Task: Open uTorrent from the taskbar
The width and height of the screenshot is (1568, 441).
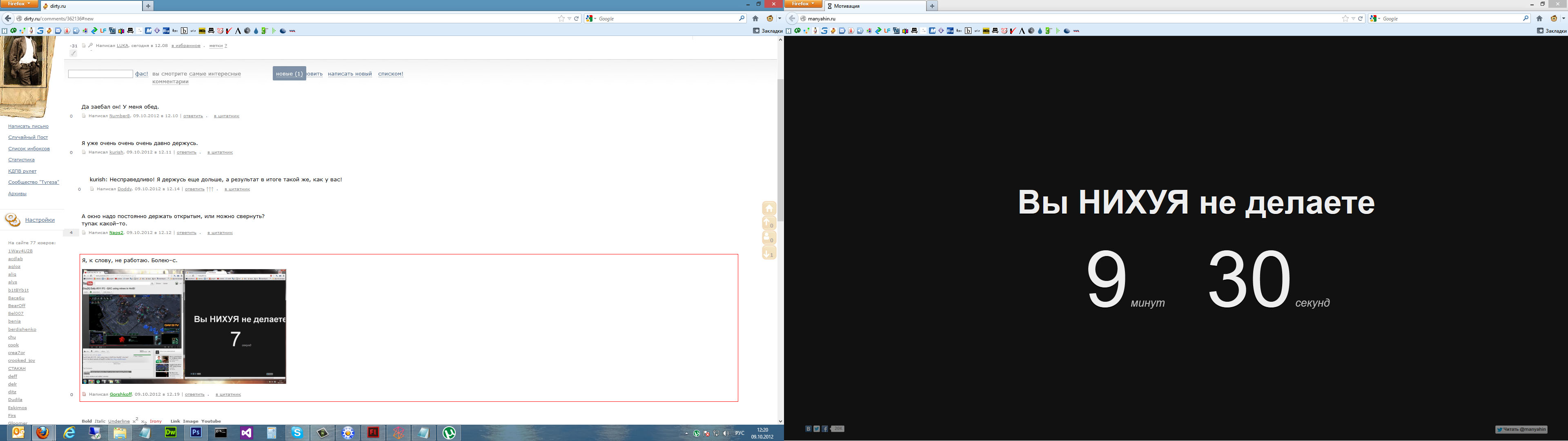Action: coord(449,432)
